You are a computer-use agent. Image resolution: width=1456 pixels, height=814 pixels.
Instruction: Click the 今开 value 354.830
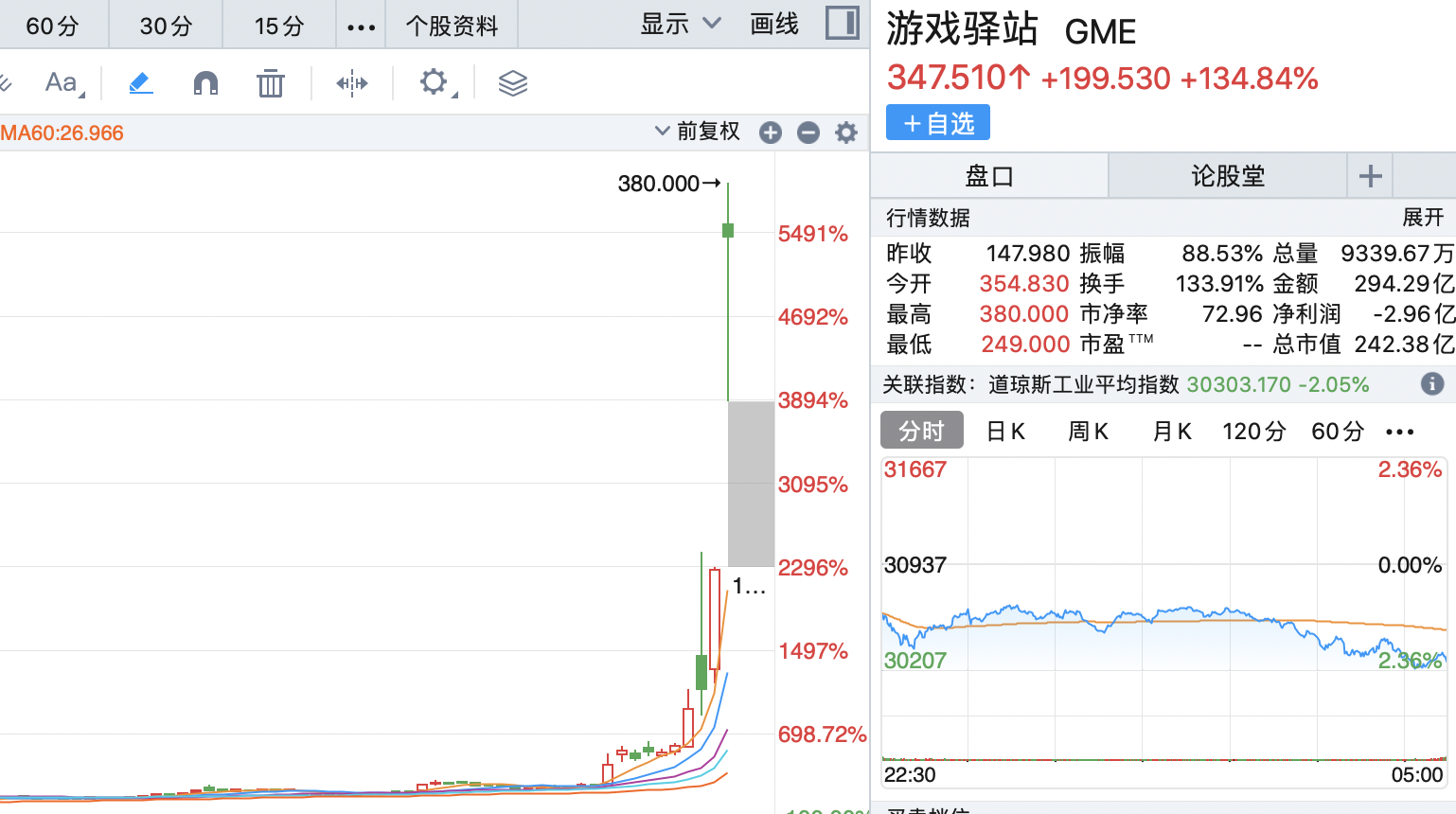(1024, 283)
